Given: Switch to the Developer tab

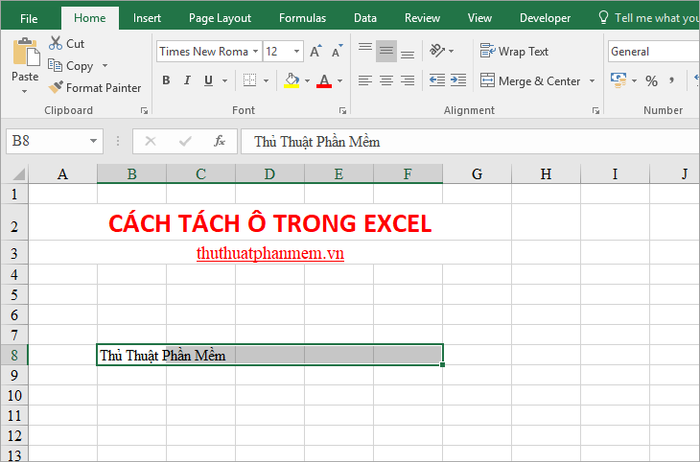Looking at the screenshot, I should click(545, 18).
